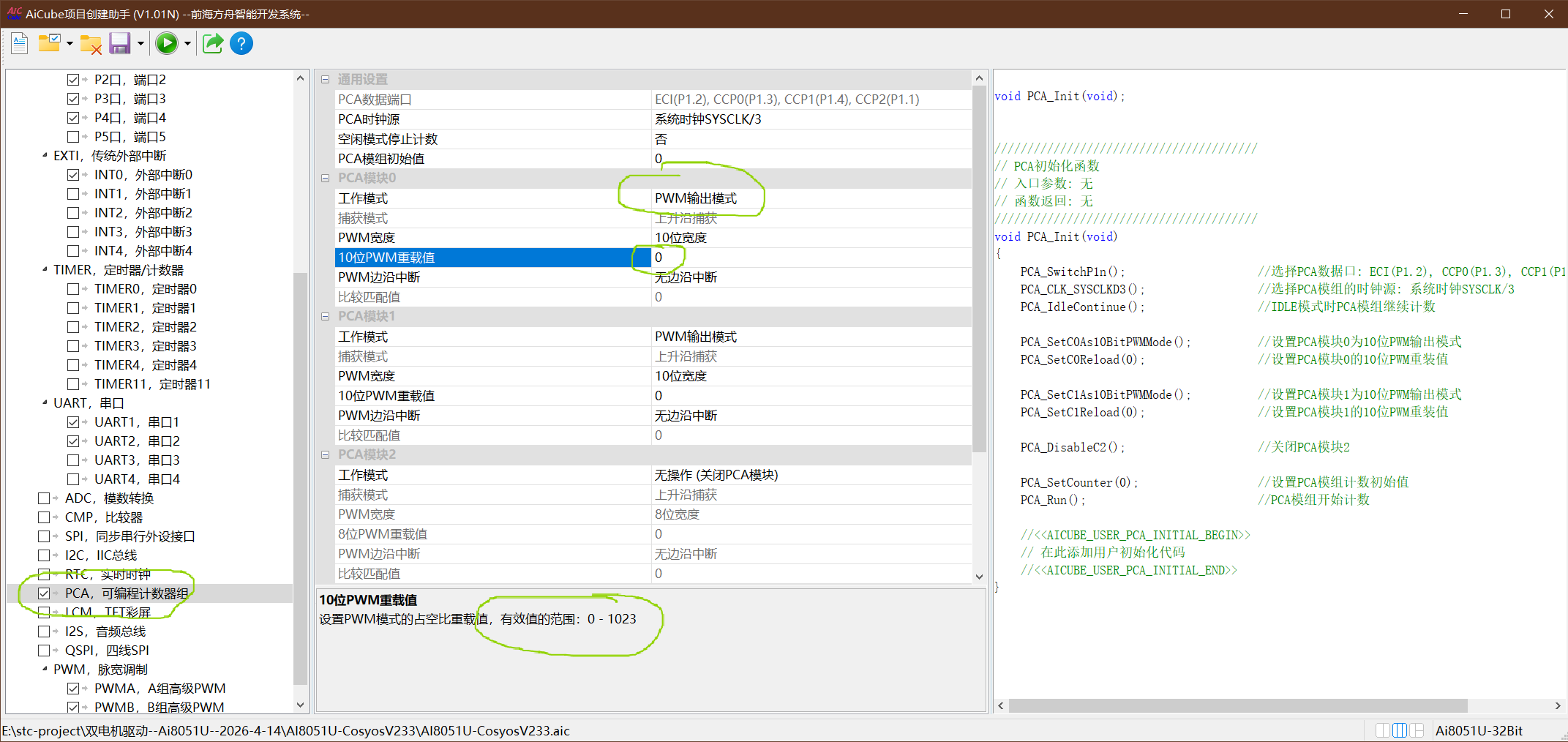Edit PCA模块0 10位PWM重载值 field
The width and height of the screenshot is (1568, 742).
(811, 258)
